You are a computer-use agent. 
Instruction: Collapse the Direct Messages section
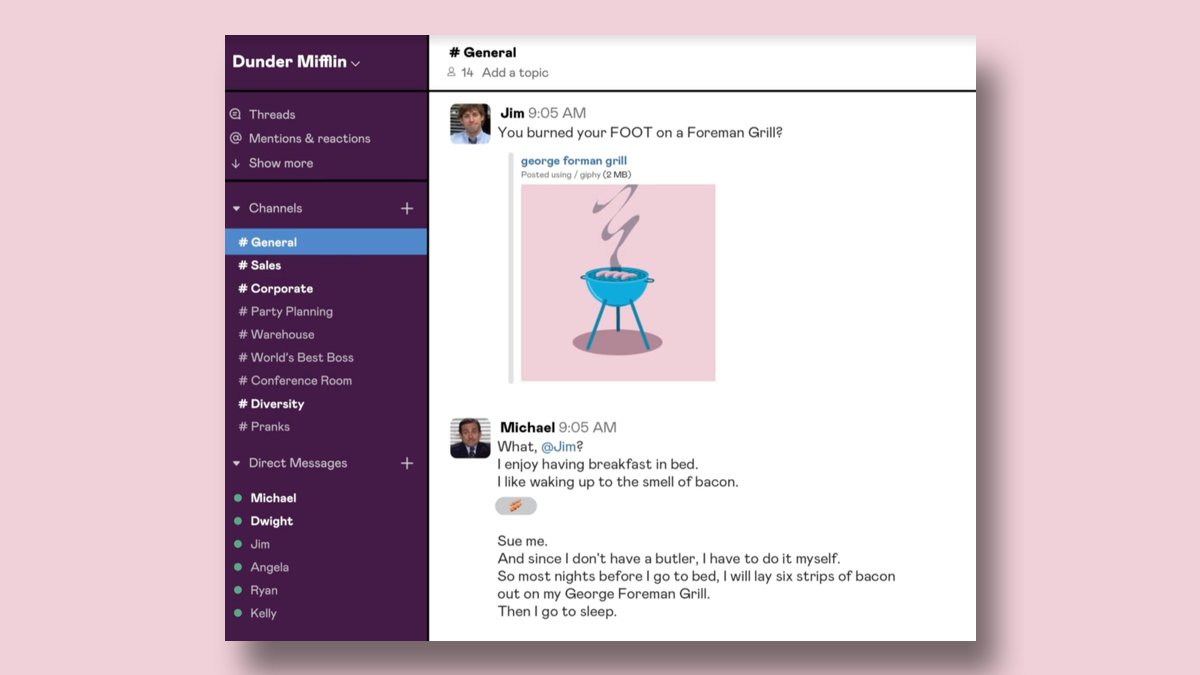coord(236,463)
